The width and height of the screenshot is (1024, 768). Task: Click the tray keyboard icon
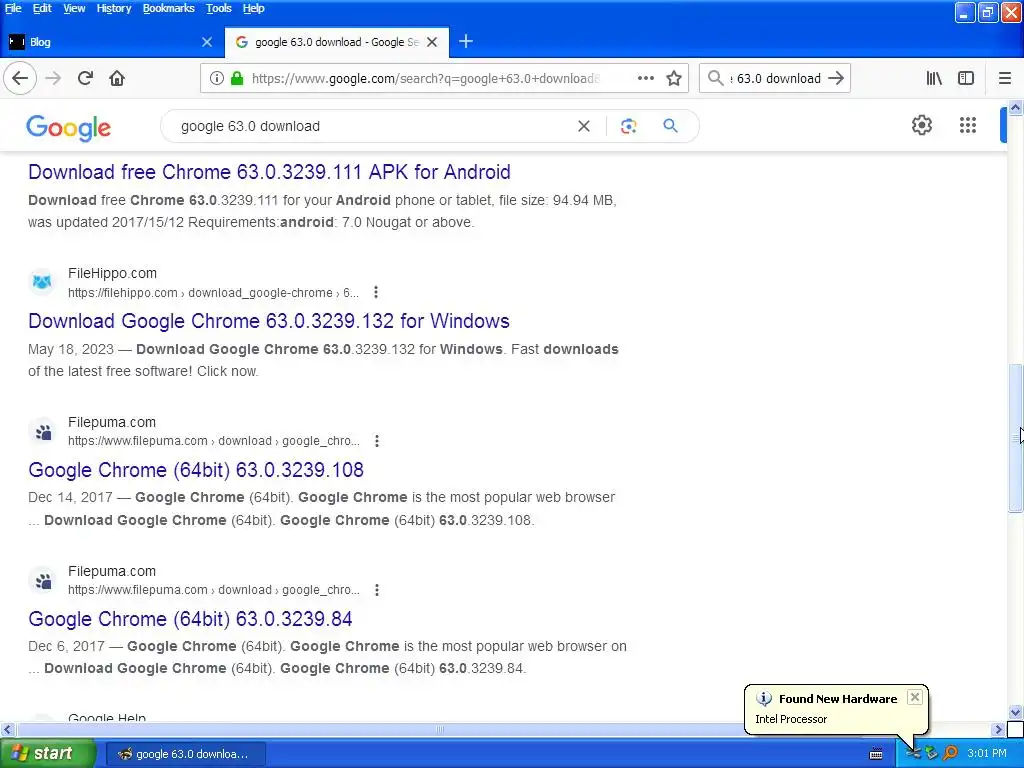876,754
